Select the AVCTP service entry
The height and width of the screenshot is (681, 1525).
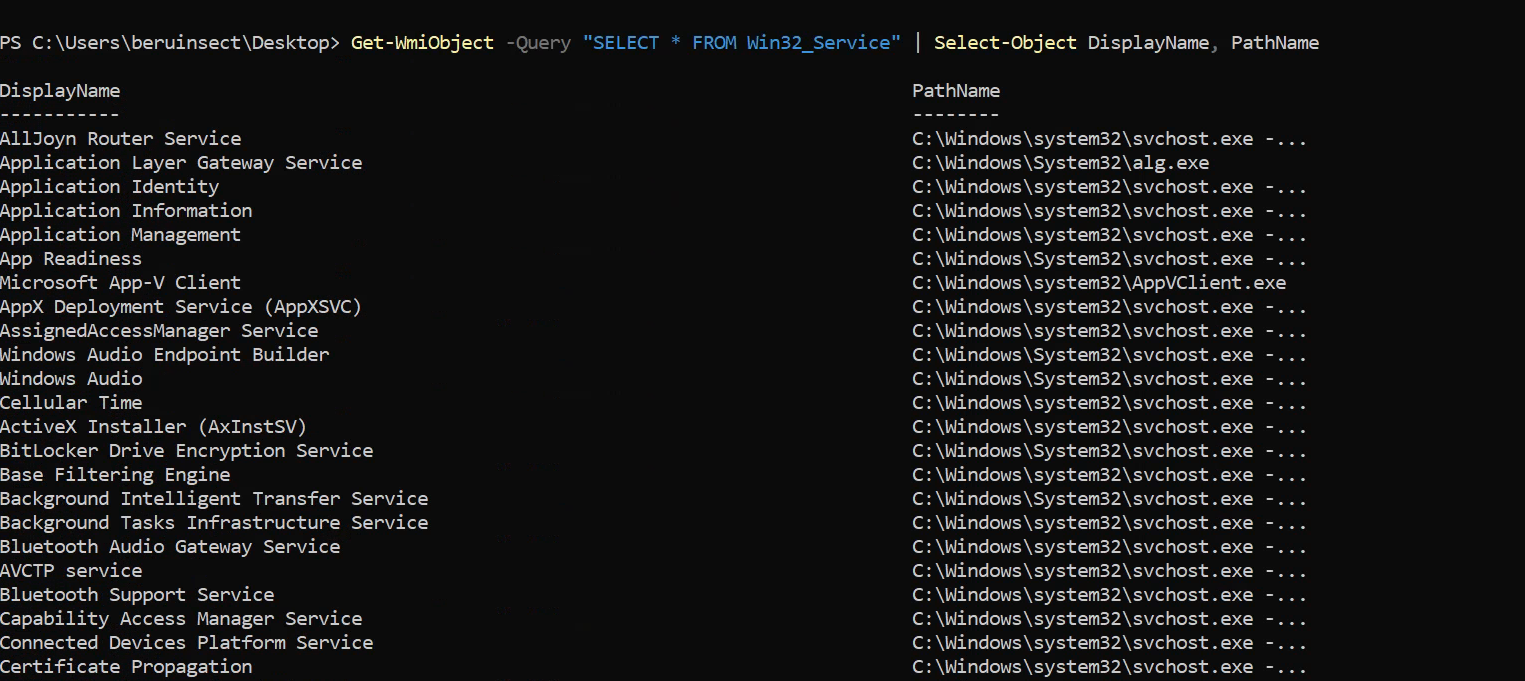click(x=71, y=571)
